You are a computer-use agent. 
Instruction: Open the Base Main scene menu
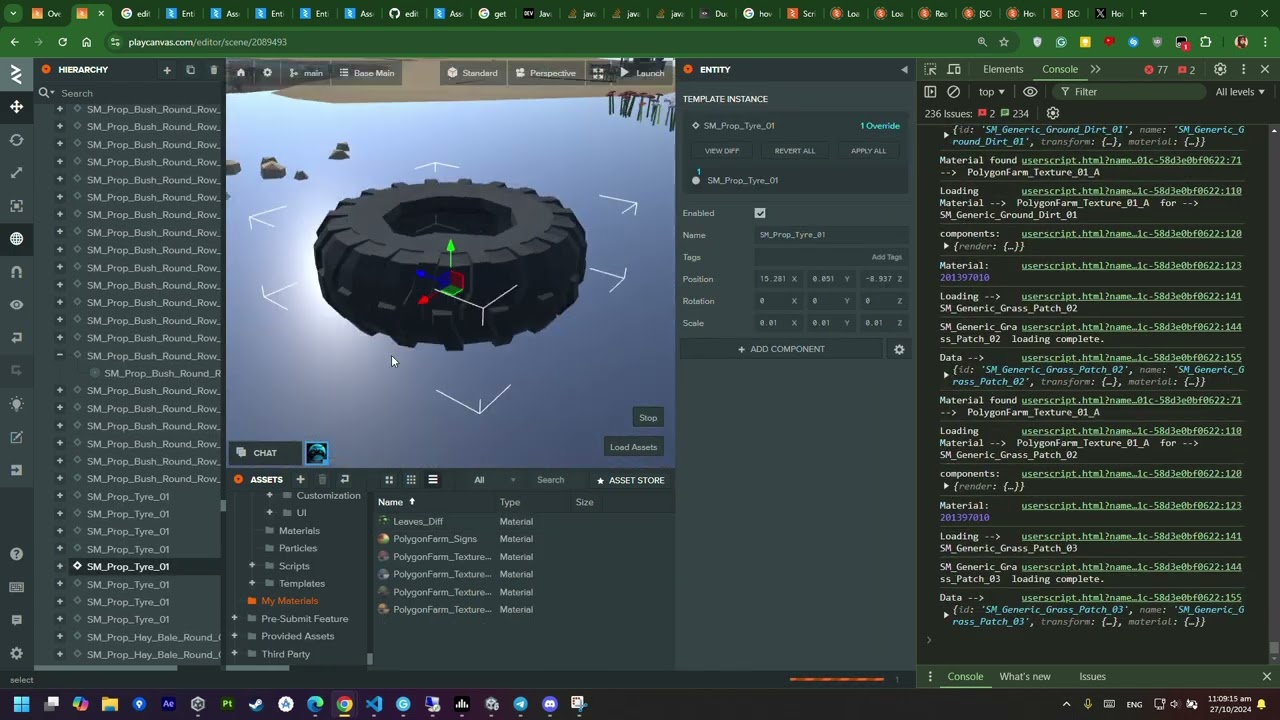point(366,73)
